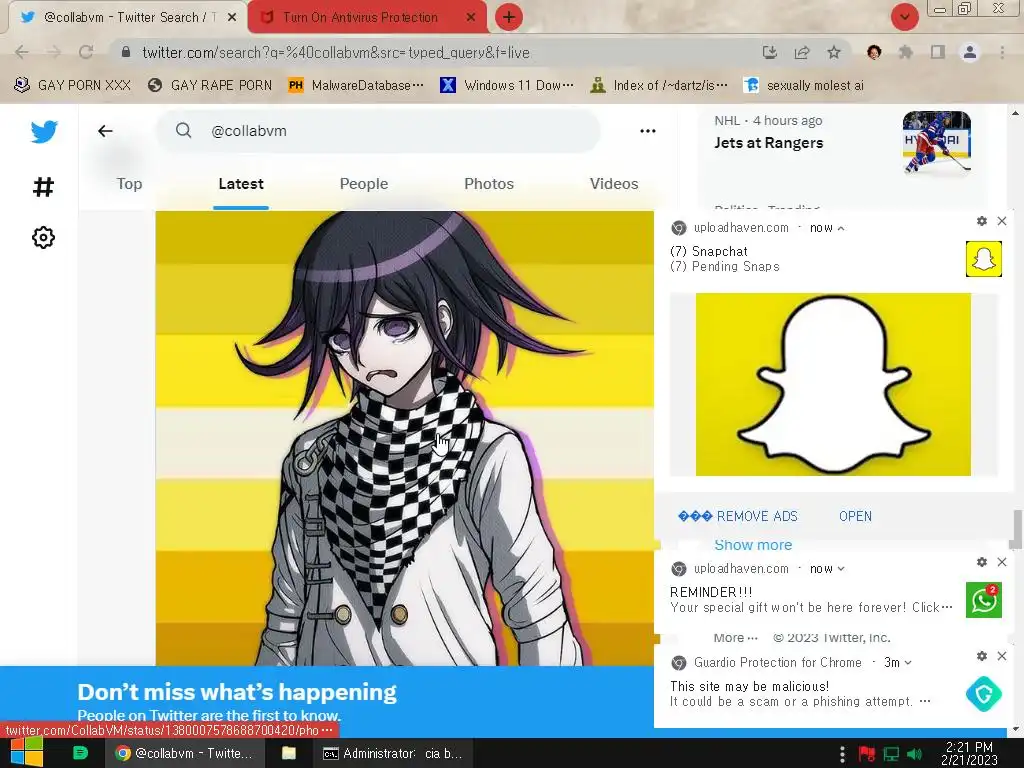The image size is (1024, 768).
Task: Open the Photos tab
Action: pos(489,184)
